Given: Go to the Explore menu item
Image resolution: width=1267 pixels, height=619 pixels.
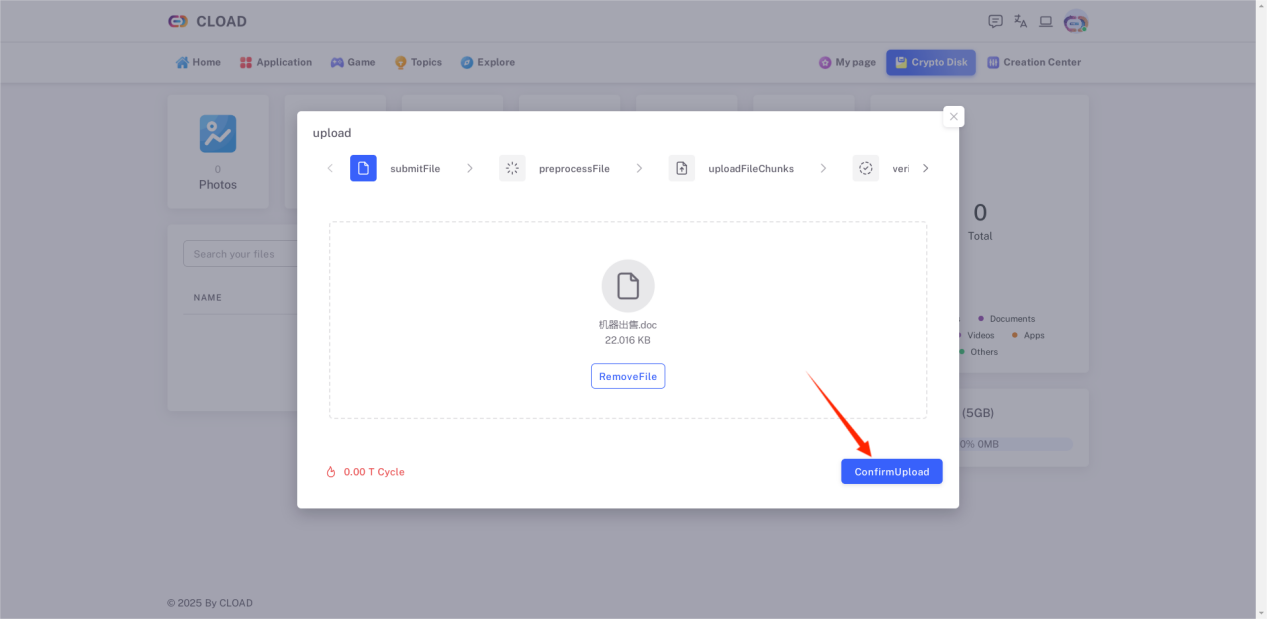Looking at the screenshot, I should pos(488,62).
